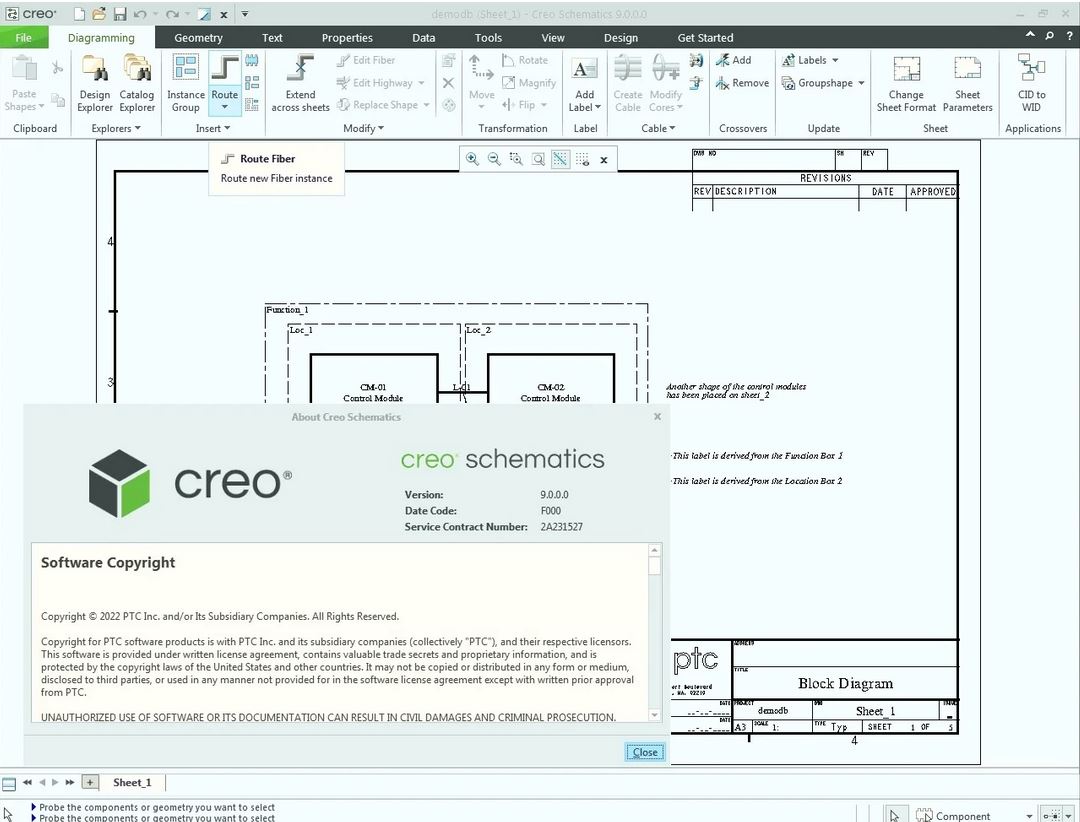Expand the Modify group menu
The width and height of the screenshot is (1080, 822).
(x=363, y=128)
